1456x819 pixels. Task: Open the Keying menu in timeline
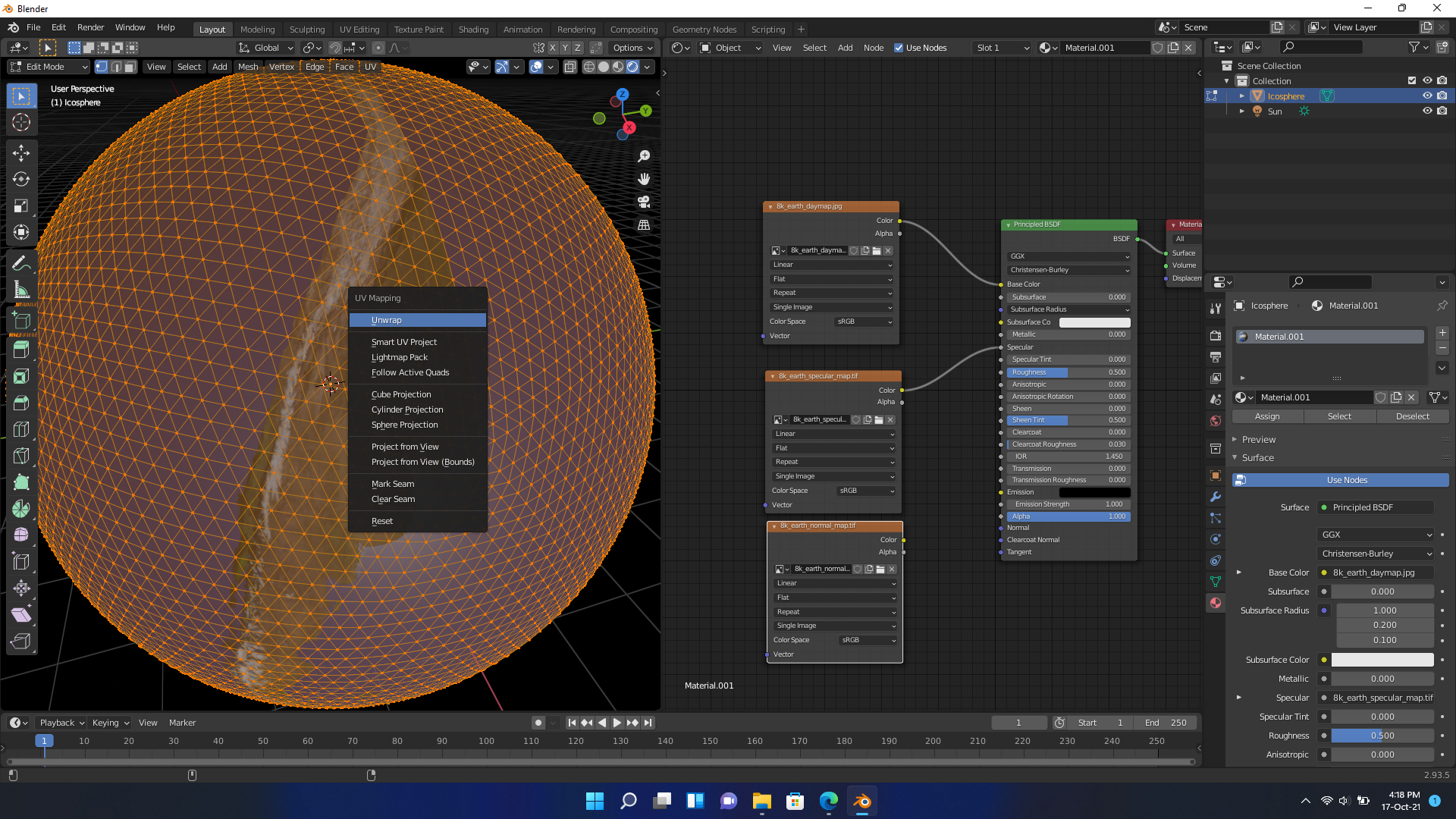tap(110, 723)
